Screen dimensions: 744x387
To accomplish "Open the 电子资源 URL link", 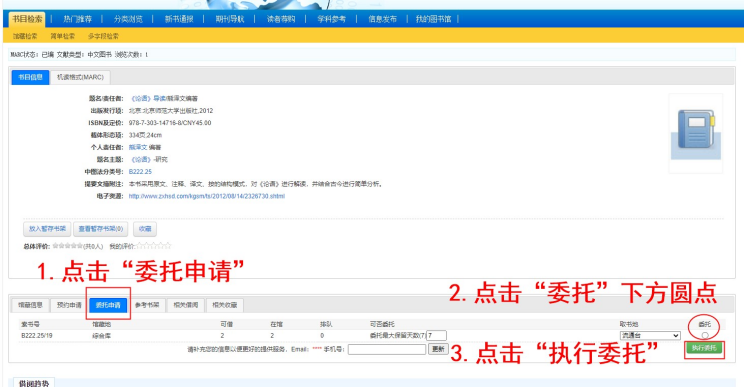I will pos(206,196).
